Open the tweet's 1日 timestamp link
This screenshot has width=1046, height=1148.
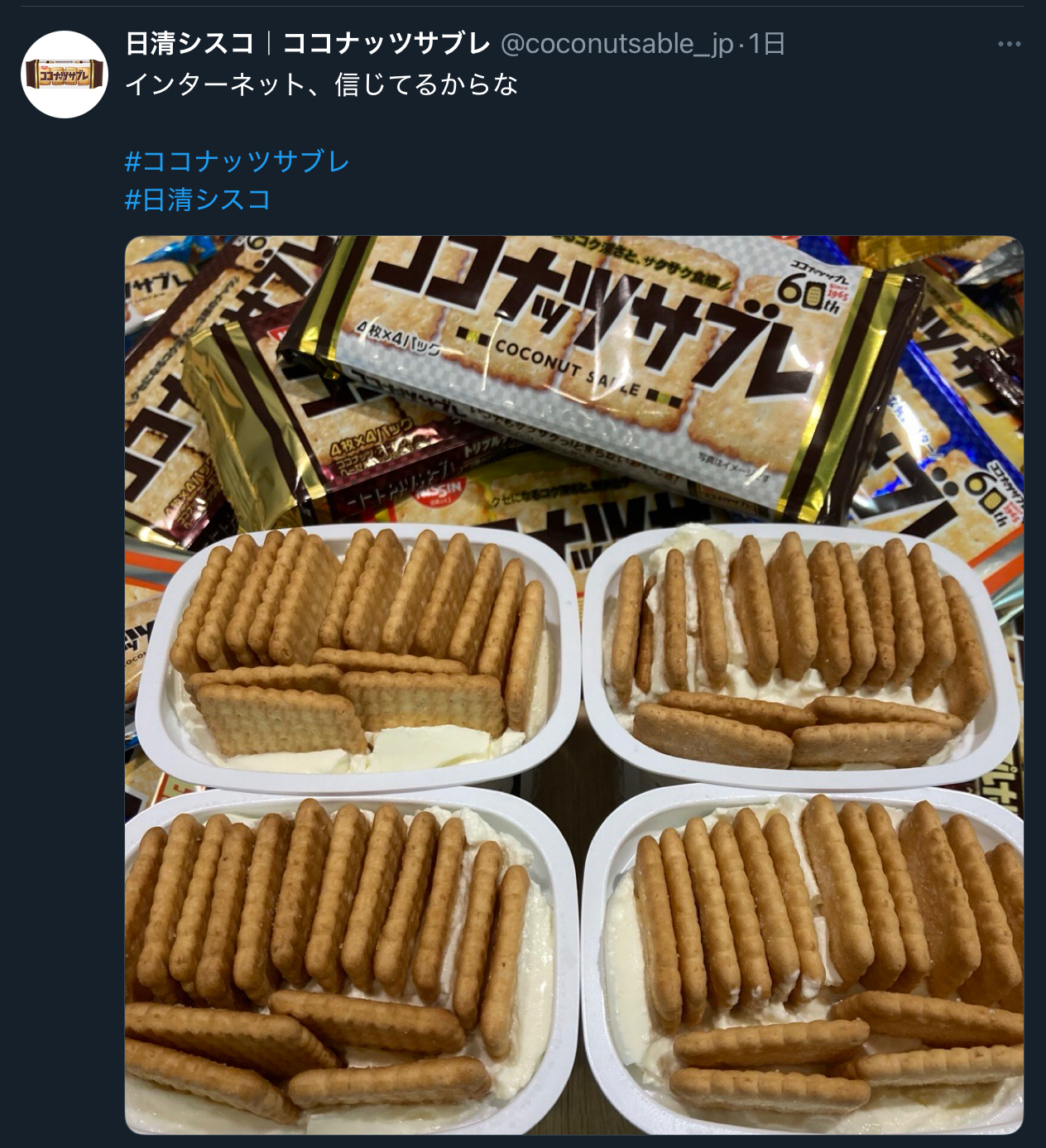pyautogui.click(x=766, y=43)
